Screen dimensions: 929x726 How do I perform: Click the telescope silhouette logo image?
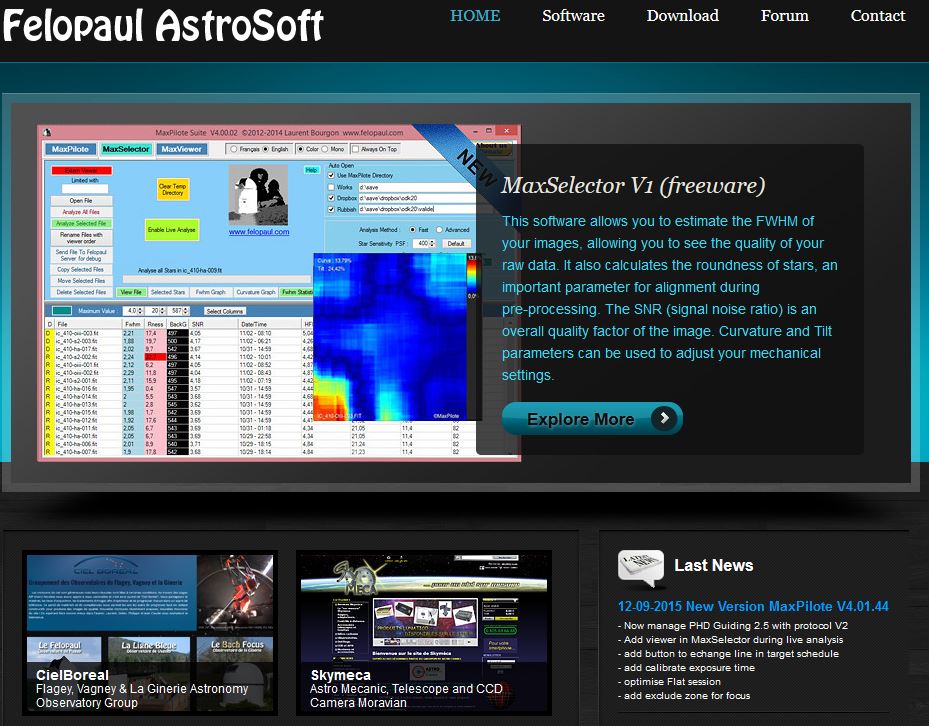pyautogui.click(x=258, y=195)
